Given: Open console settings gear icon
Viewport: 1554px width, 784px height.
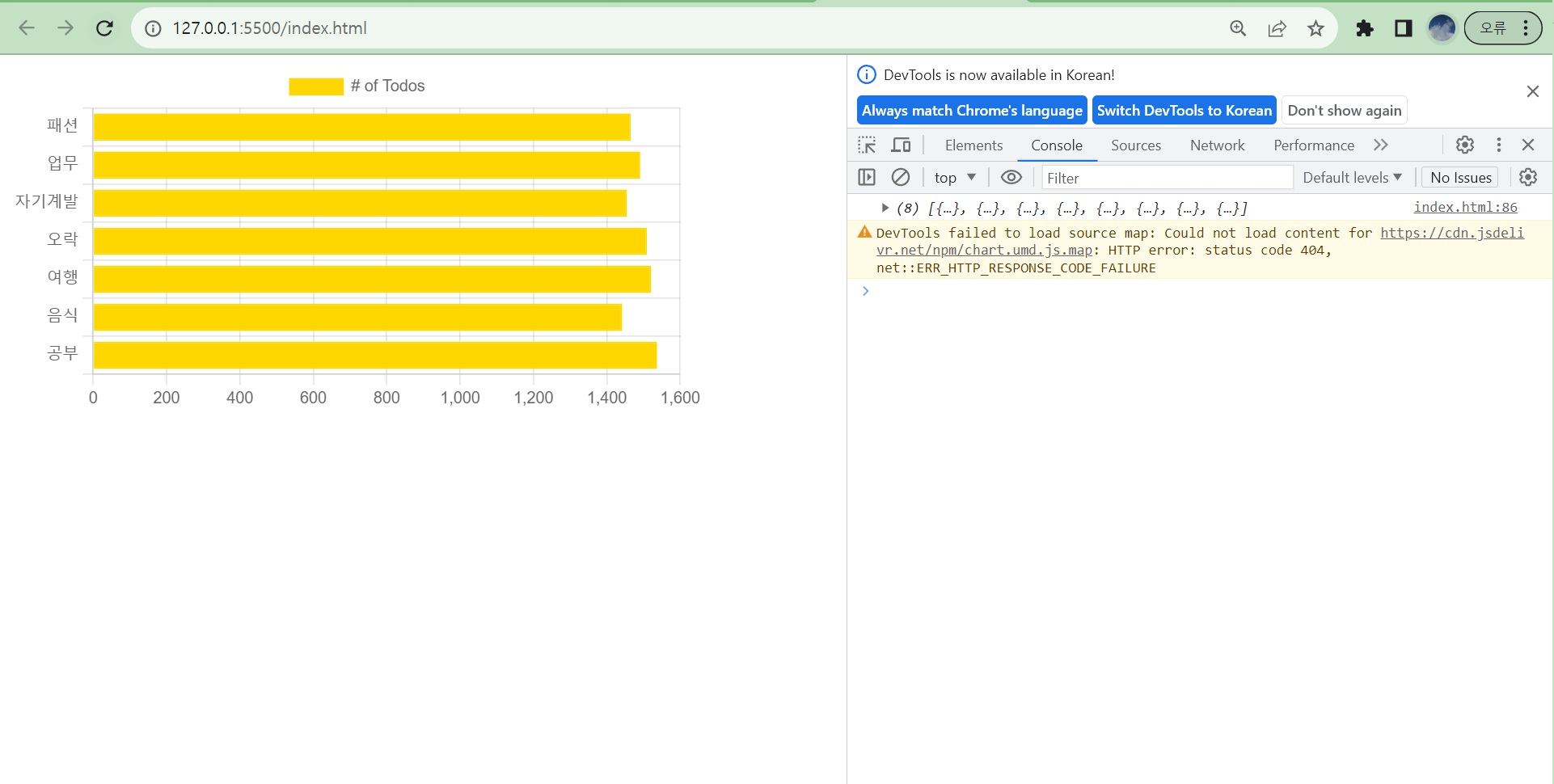Looking at the screenshot, I should 1528,177.
